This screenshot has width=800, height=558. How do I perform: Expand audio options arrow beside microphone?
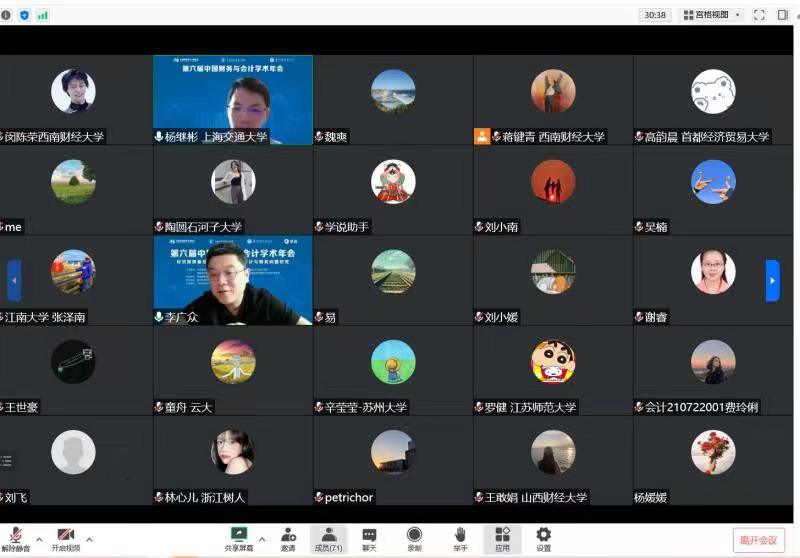click(40, 538)
